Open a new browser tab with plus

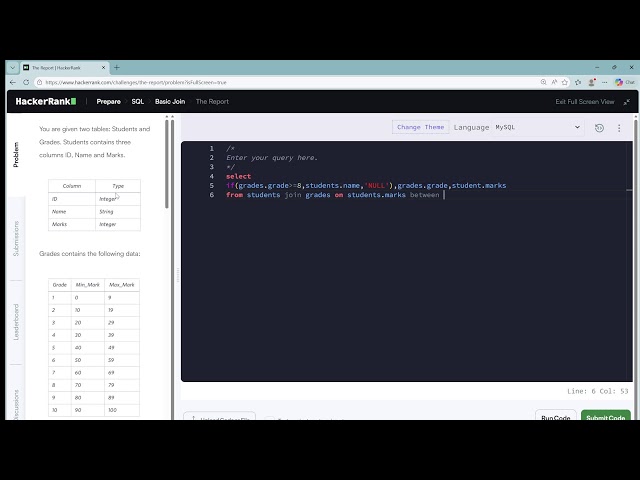(x=117, y=67)
